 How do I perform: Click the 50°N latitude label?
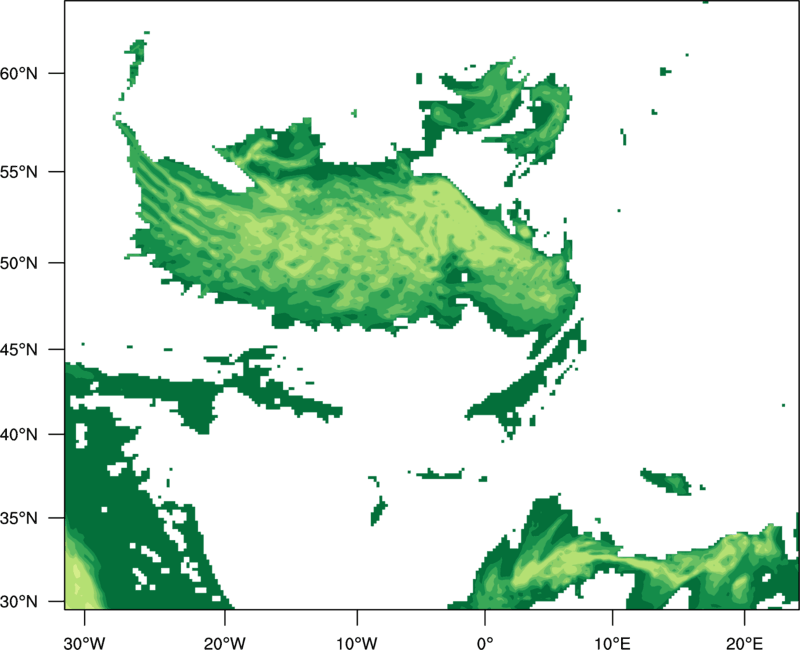(x=19, y=263)
